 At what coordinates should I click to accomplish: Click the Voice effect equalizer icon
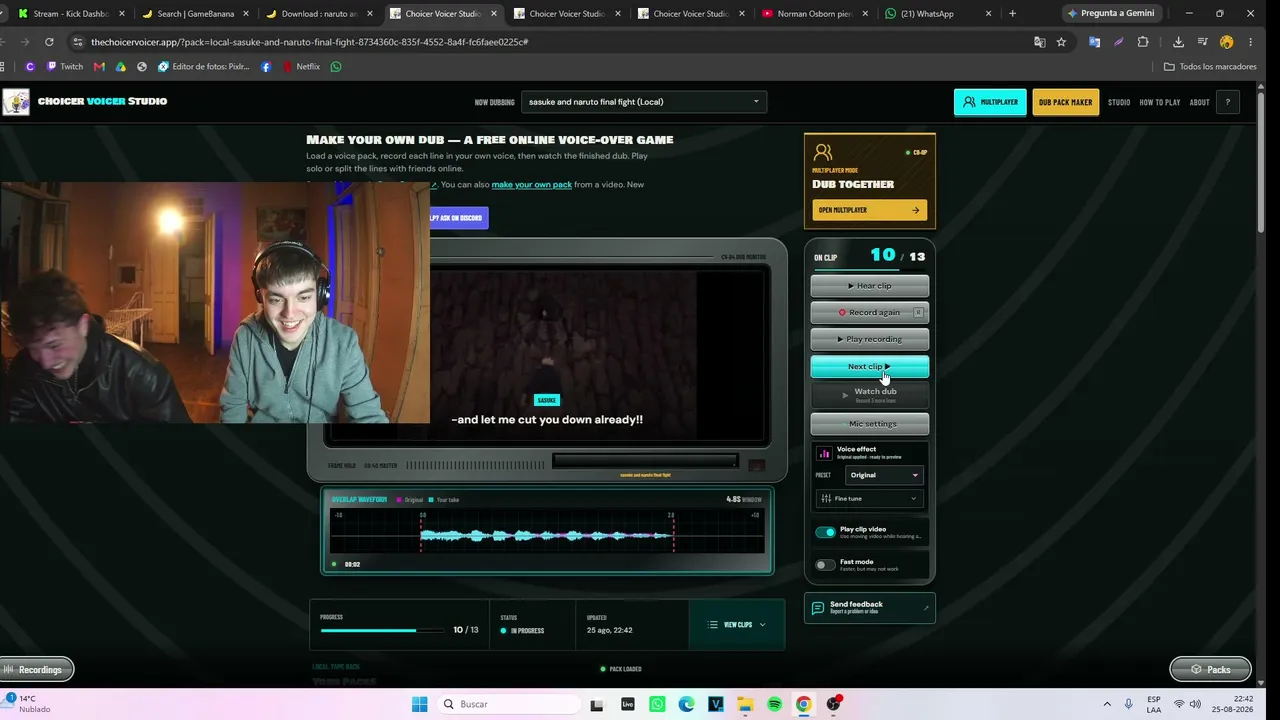[x=824, y=453]
